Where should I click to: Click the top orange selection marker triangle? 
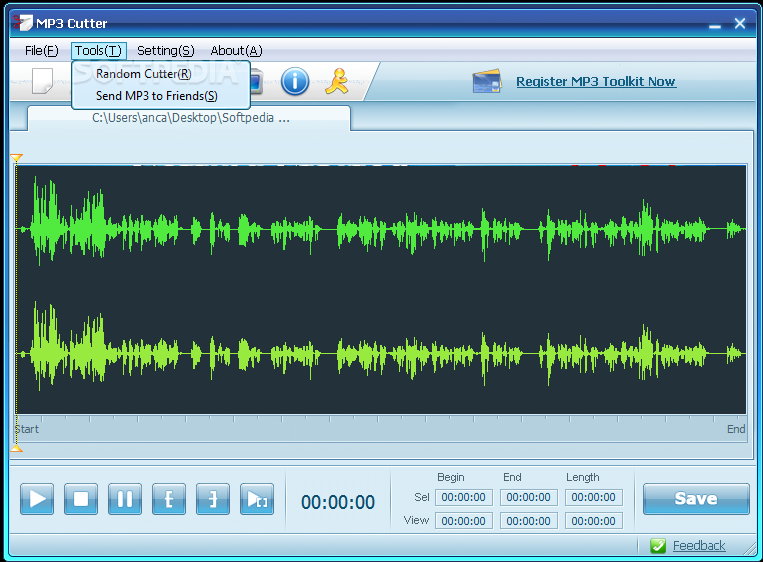pyautogui.click(x=16, y=158)
